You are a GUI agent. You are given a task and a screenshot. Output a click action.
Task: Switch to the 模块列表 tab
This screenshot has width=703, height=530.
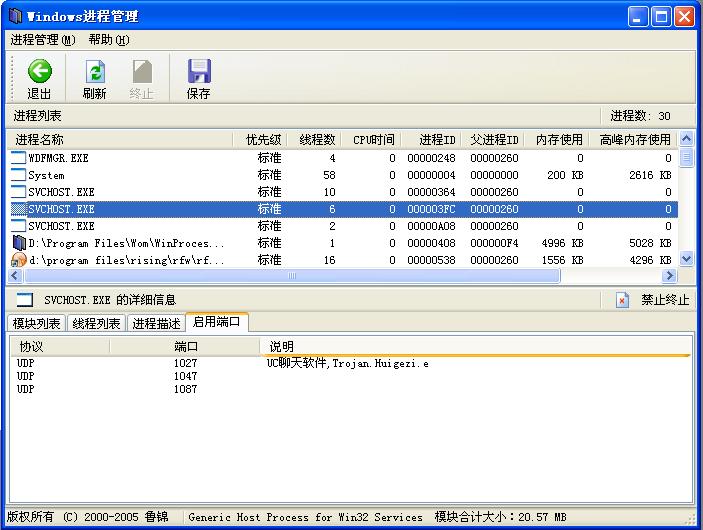[36, 323]
